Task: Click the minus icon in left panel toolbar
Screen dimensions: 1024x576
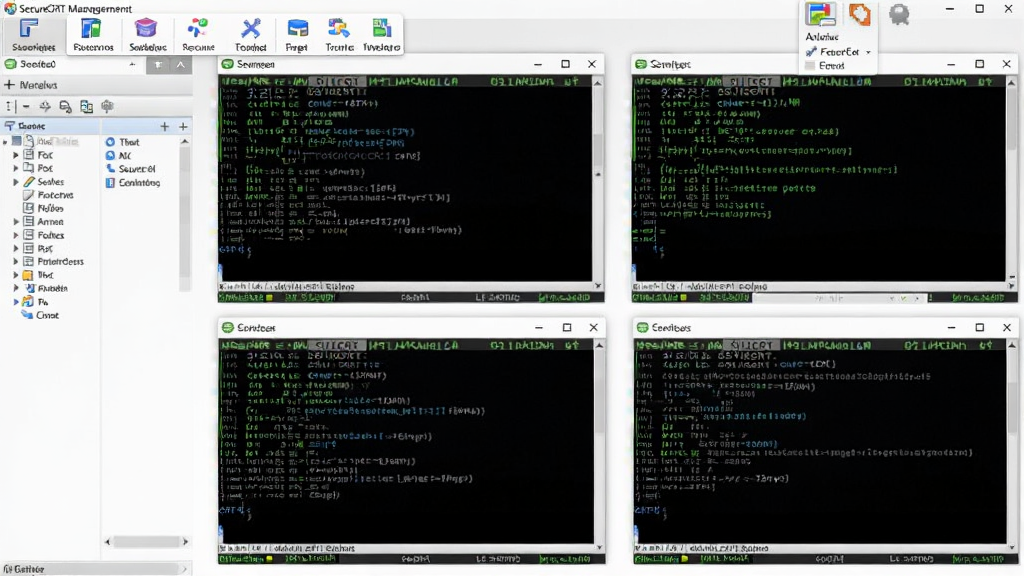Action: point(26,106)
